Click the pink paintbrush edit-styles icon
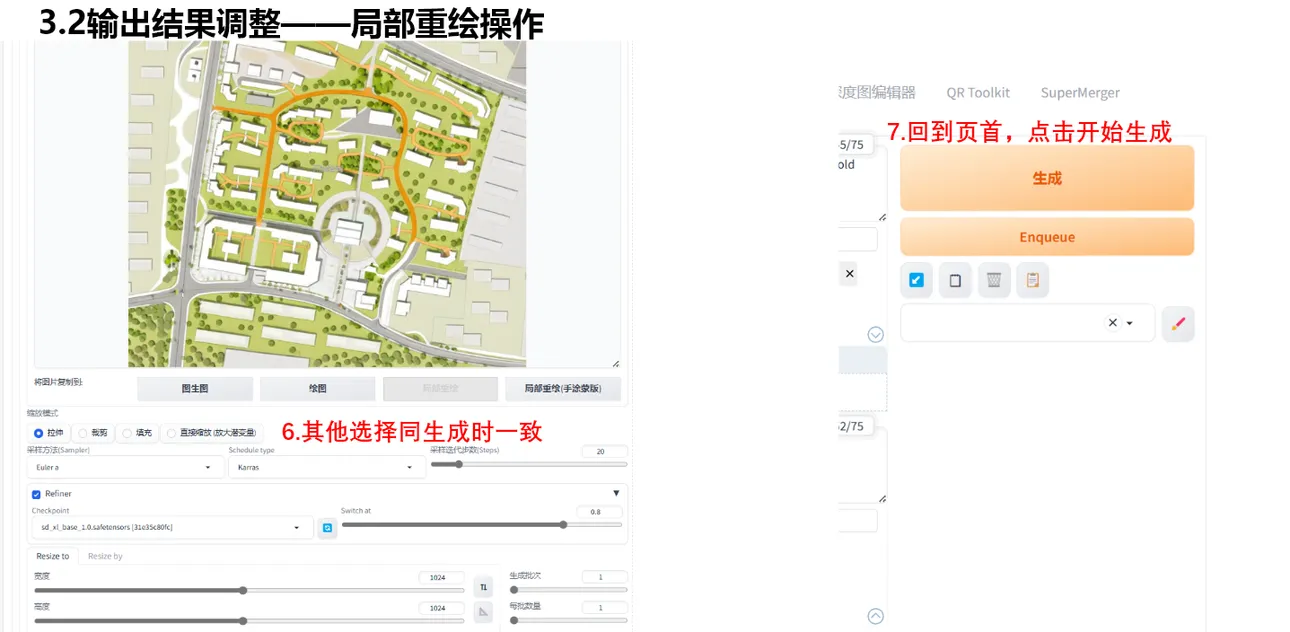This screenshot has height=632, width=1290. coord(1178,323)
